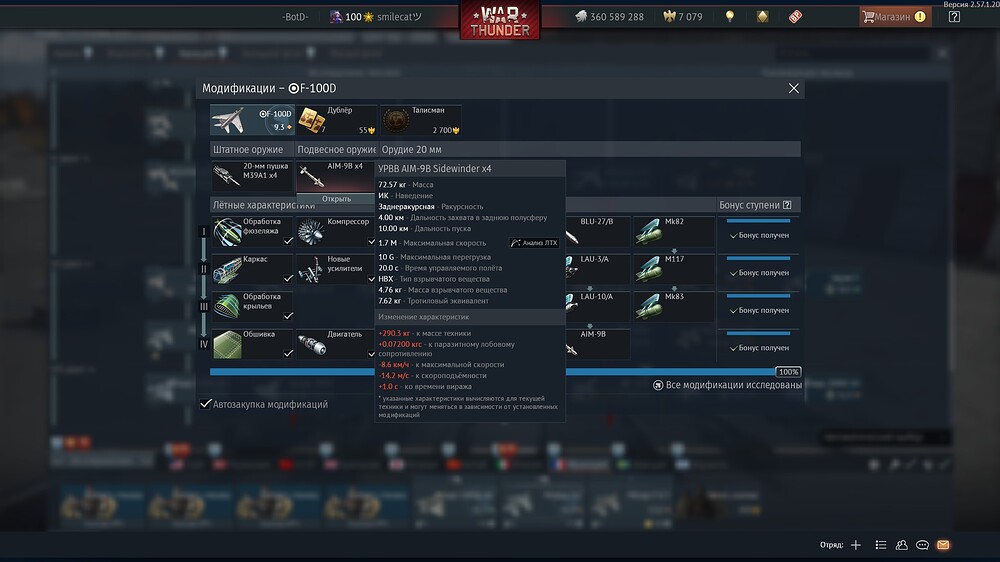Click tier IV Бонус получен status
1000x562 pixels.
[759, 348]
